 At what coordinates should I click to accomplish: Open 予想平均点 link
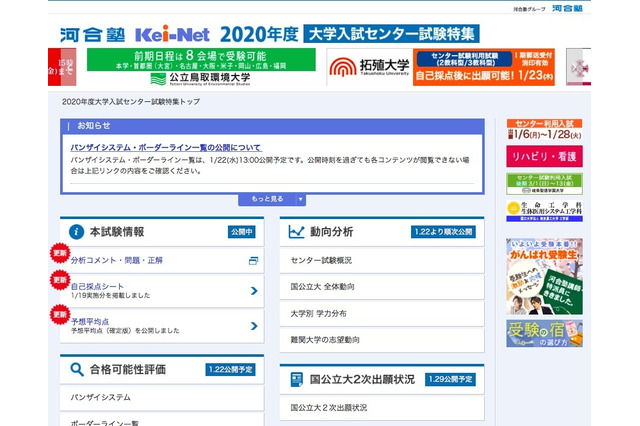point(90,322)
